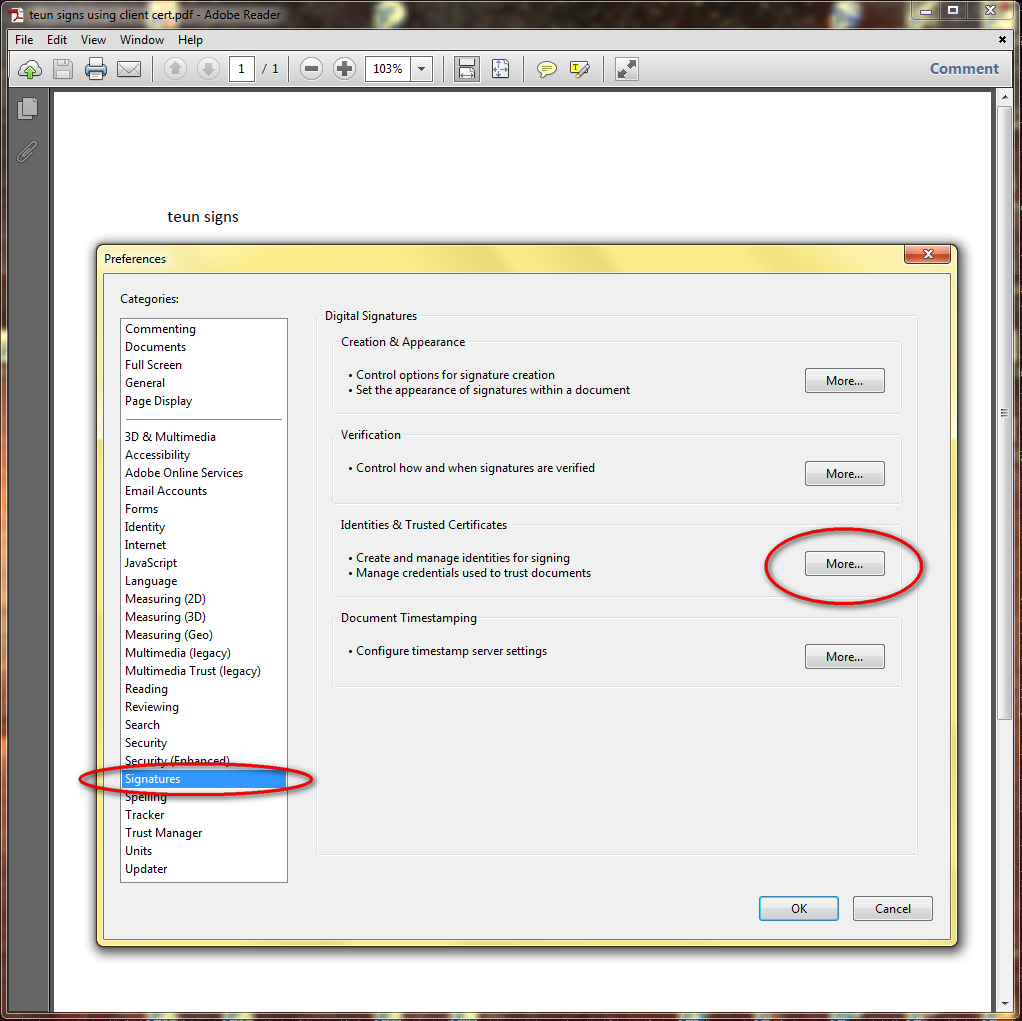Zoom out with the minus icon

point(311,69)
